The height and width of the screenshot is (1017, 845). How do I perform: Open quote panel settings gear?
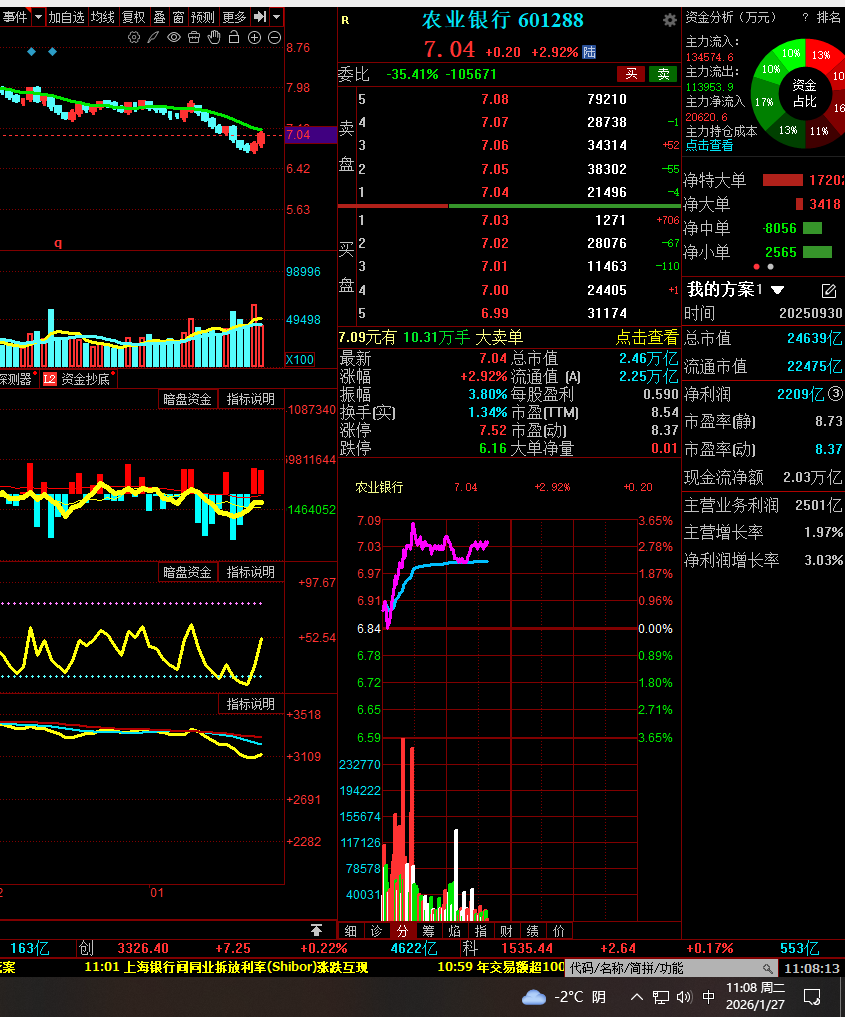669,20
